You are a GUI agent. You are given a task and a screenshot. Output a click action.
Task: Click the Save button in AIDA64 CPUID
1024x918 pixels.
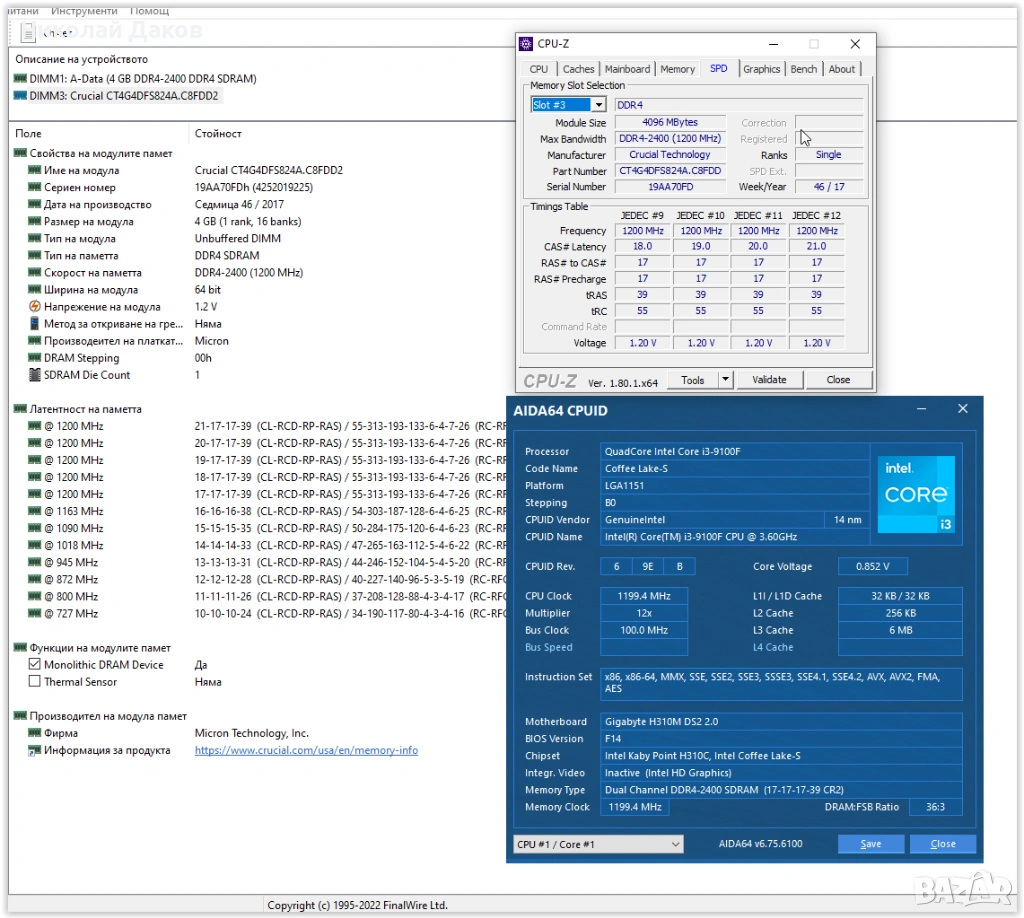(x=871, y=844)
